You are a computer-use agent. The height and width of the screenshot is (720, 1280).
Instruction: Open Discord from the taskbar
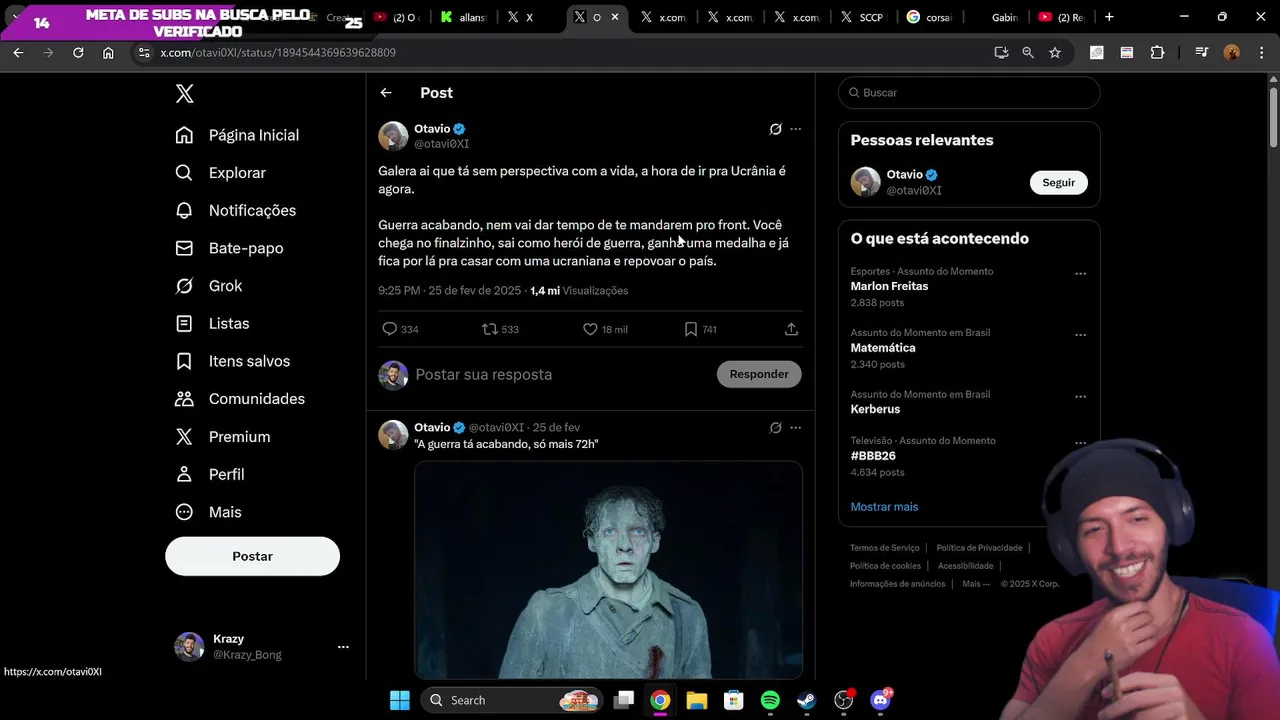point(880,700)
